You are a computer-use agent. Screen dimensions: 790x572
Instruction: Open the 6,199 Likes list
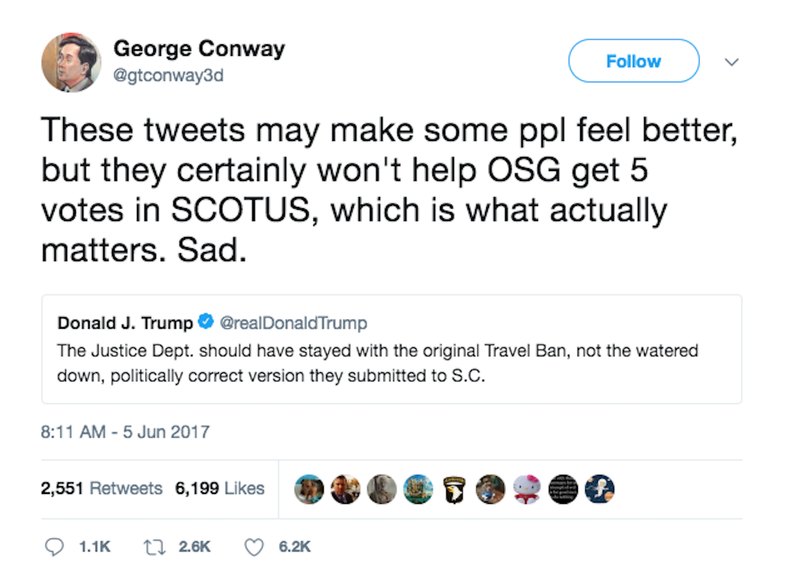[219, 488]
